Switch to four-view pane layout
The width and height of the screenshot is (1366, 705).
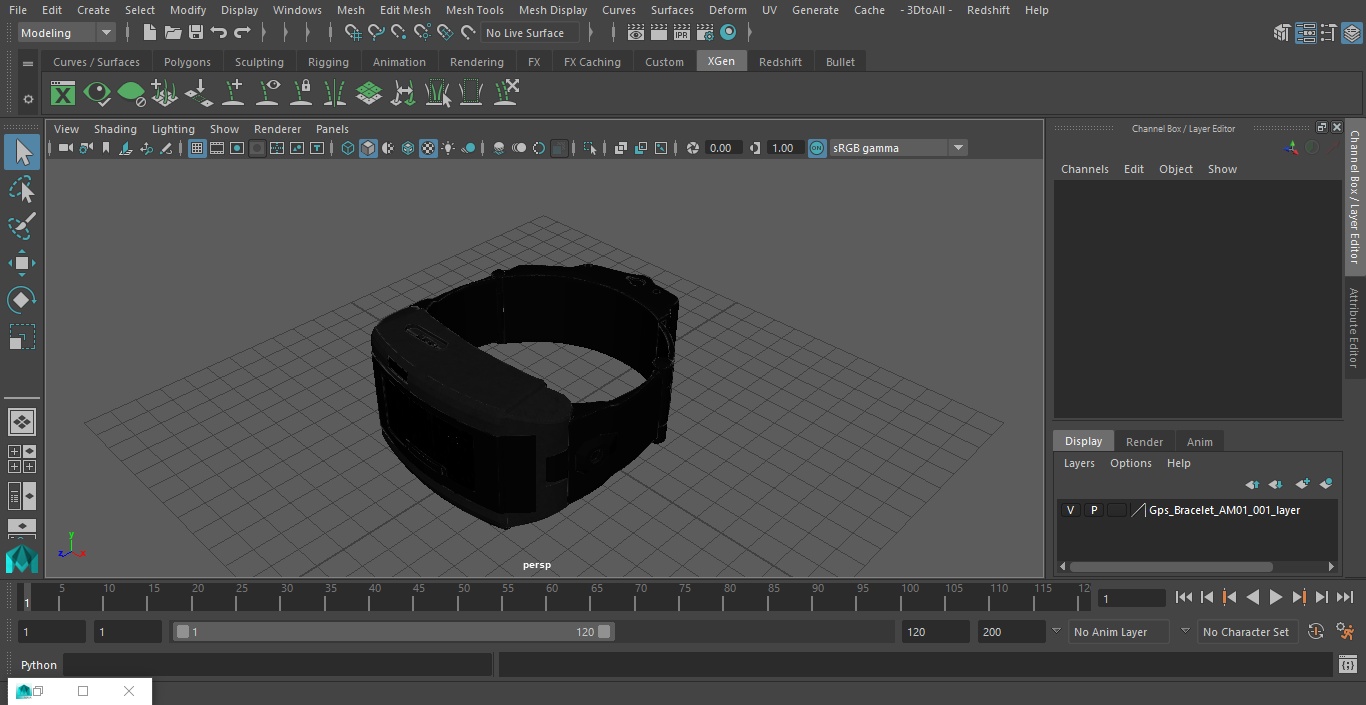click(22, 459)
